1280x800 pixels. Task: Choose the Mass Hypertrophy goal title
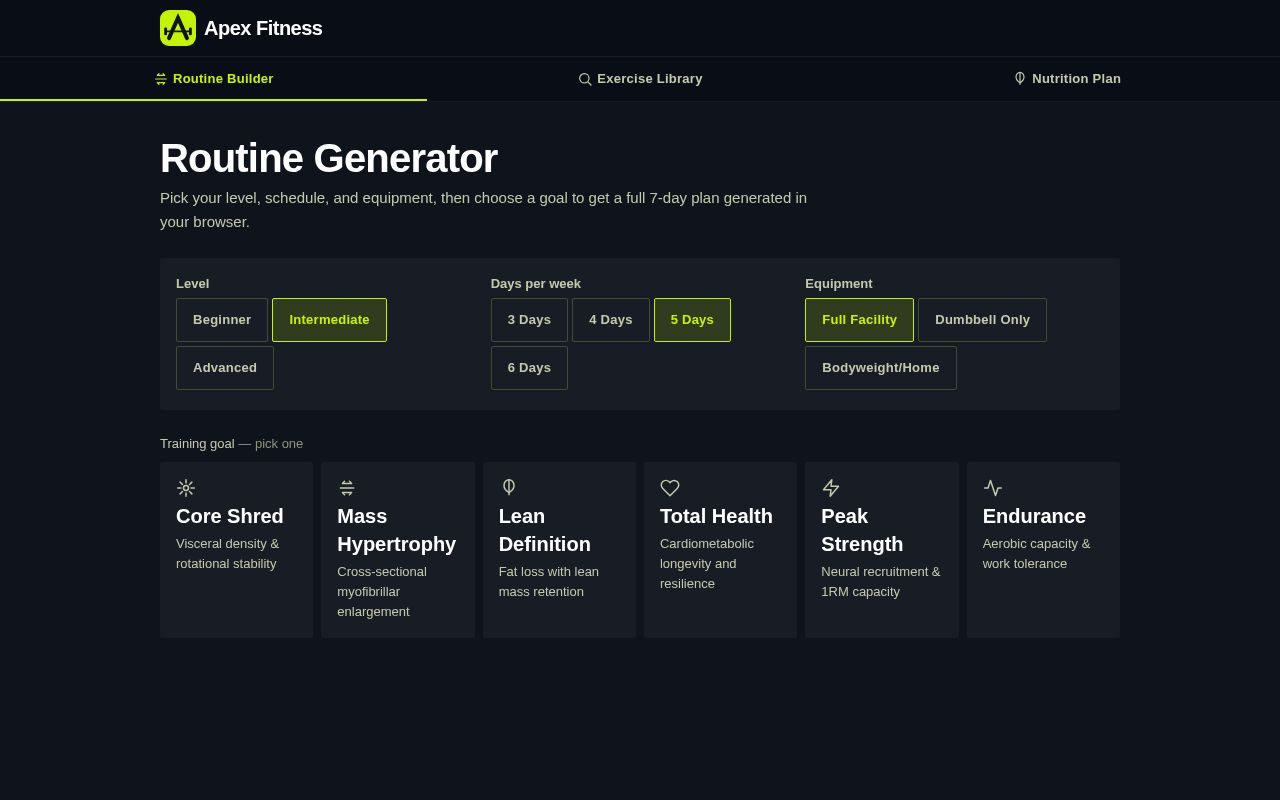coord(397,530)
